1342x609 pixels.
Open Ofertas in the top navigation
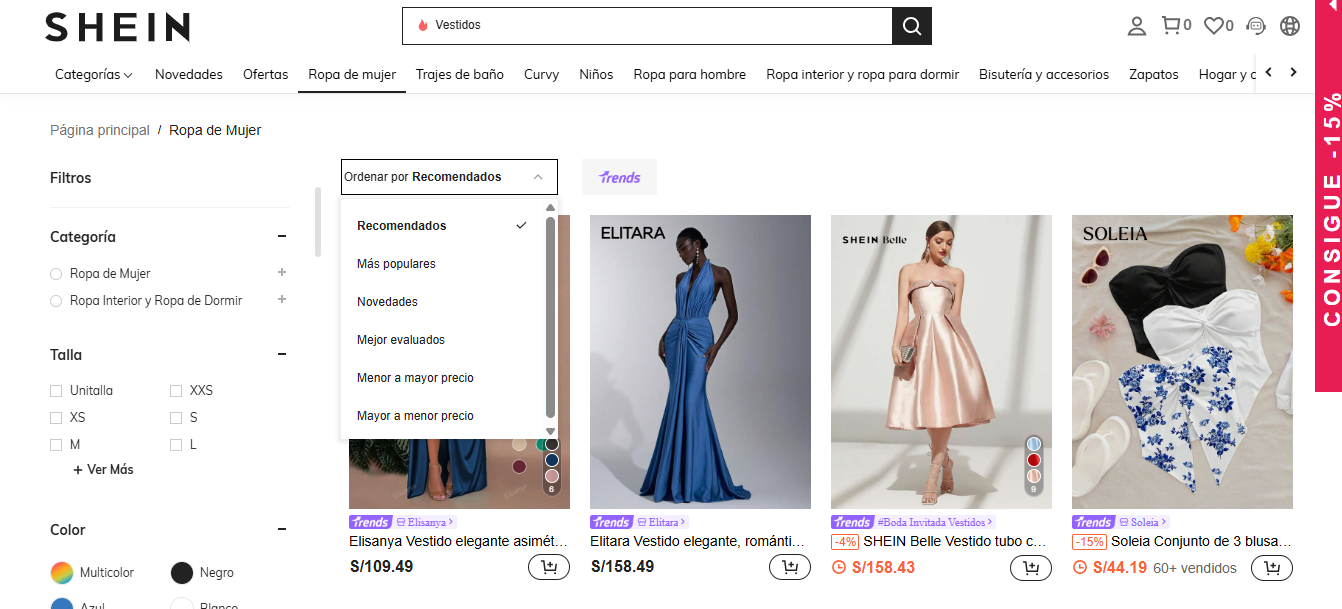pyautogui.click(x=265, y=74)
